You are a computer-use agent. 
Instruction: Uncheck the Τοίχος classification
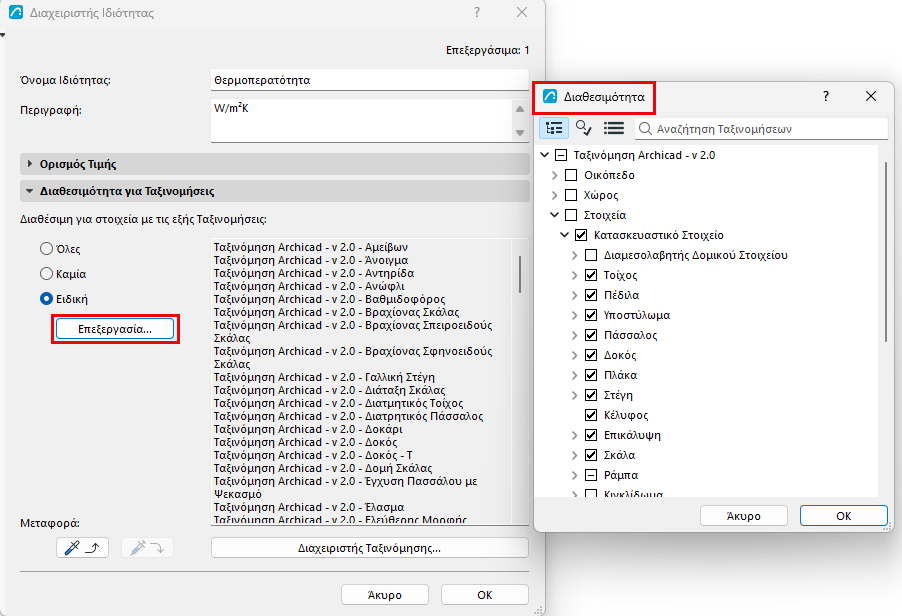[591, 275]
